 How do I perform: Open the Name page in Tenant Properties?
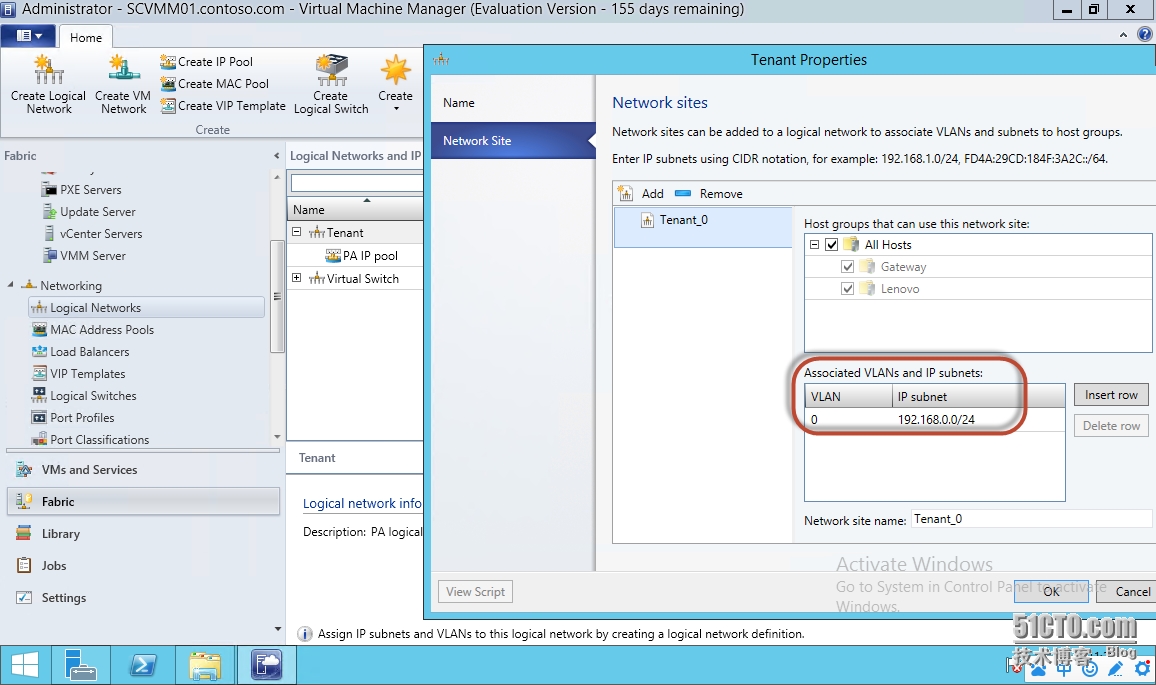[x=512, y=103]
